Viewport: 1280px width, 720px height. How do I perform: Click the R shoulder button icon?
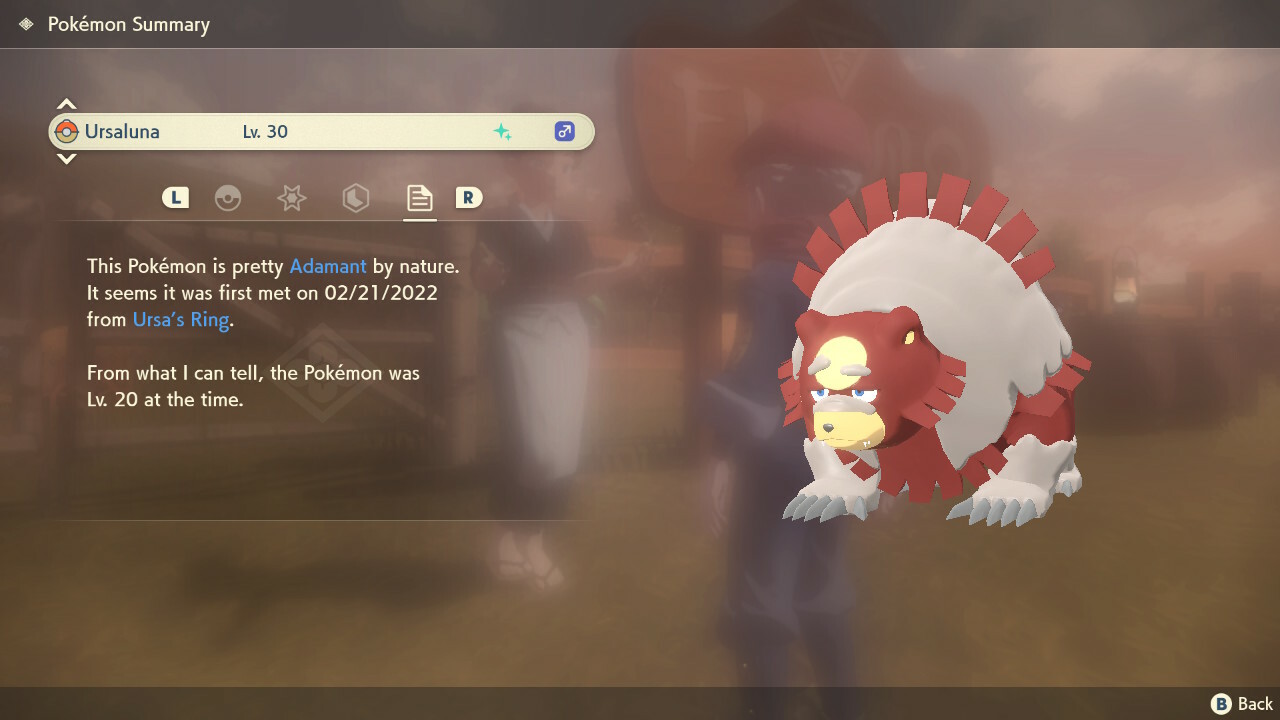pos(468,198)
